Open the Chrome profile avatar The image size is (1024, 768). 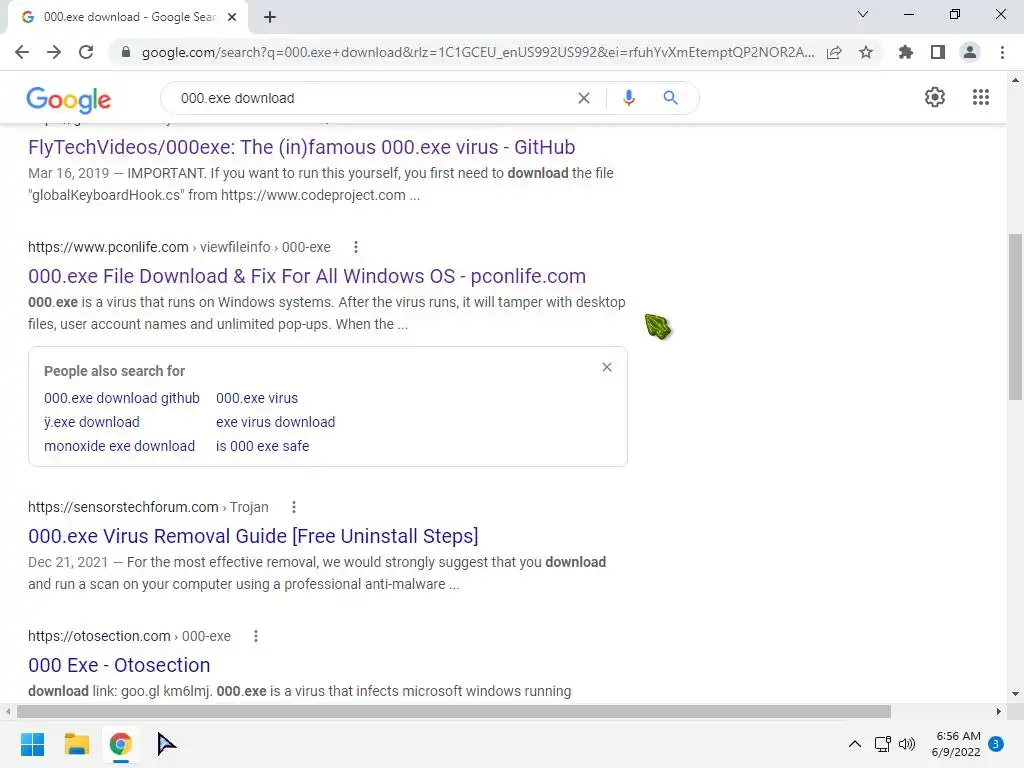970,52
